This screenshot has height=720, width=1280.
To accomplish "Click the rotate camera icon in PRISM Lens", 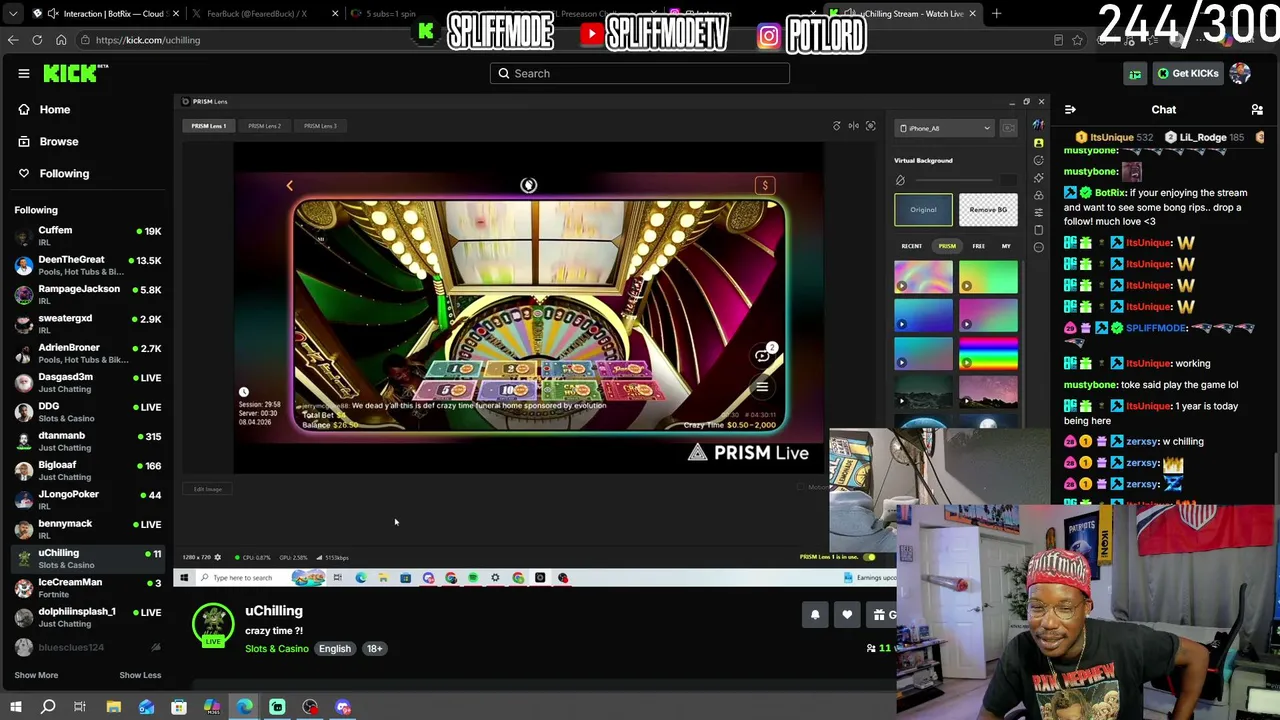I will 837,126.
